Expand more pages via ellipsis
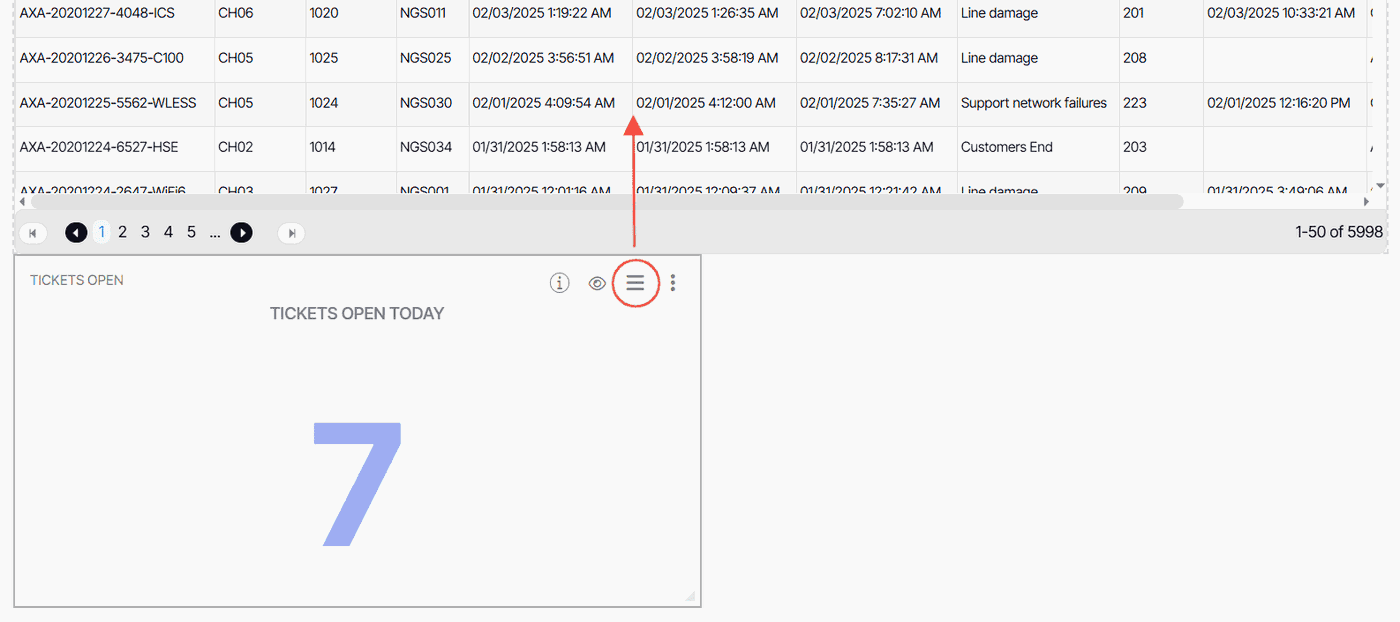This screenshot has height=622, width=1400. [215, 232]
